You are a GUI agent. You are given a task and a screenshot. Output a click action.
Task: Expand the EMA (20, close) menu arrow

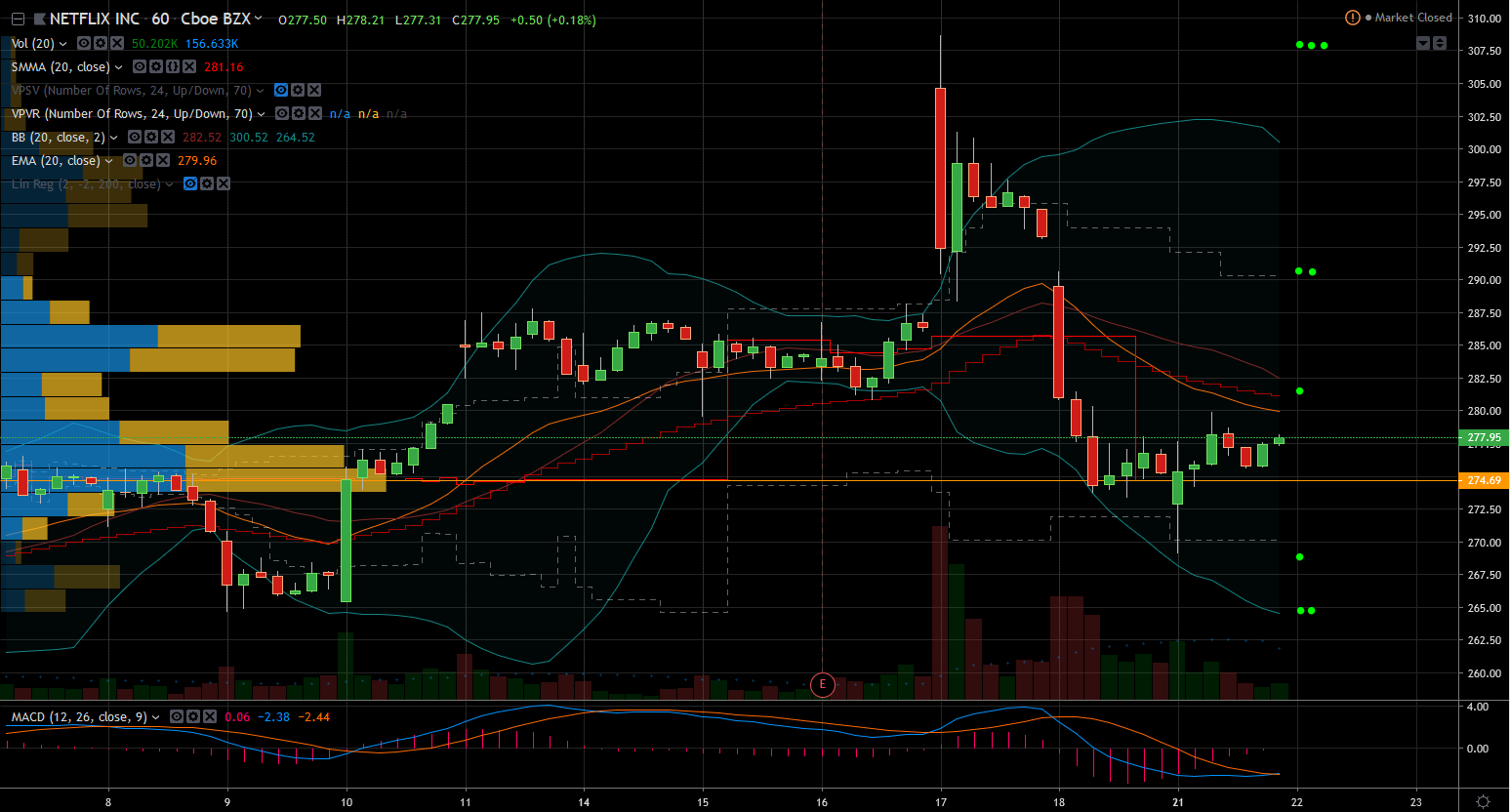point(109,161)
